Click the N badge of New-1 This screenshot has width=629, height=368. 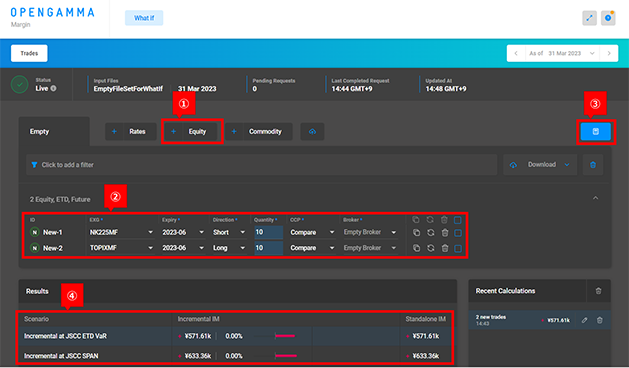(x=35, y=232)
